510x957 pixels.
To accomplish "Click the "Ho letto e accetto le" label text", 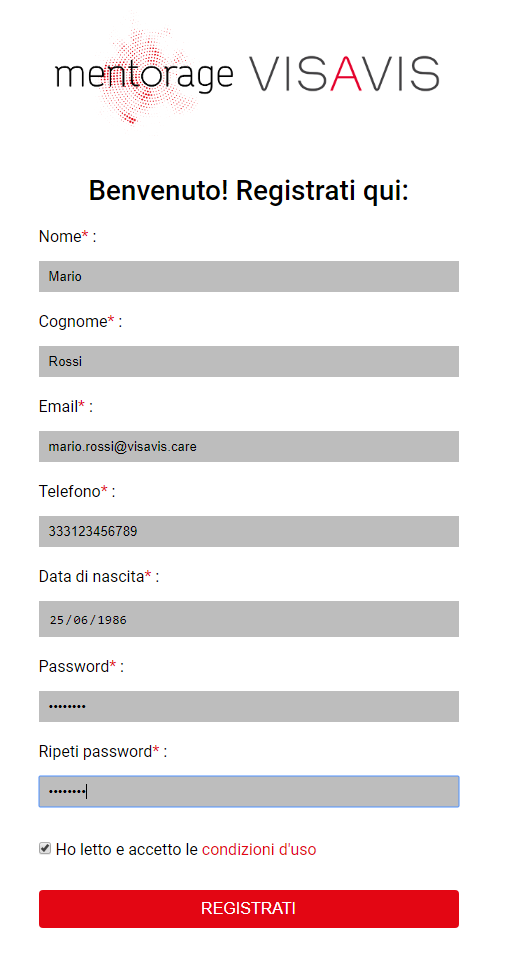I will point(127,849).
